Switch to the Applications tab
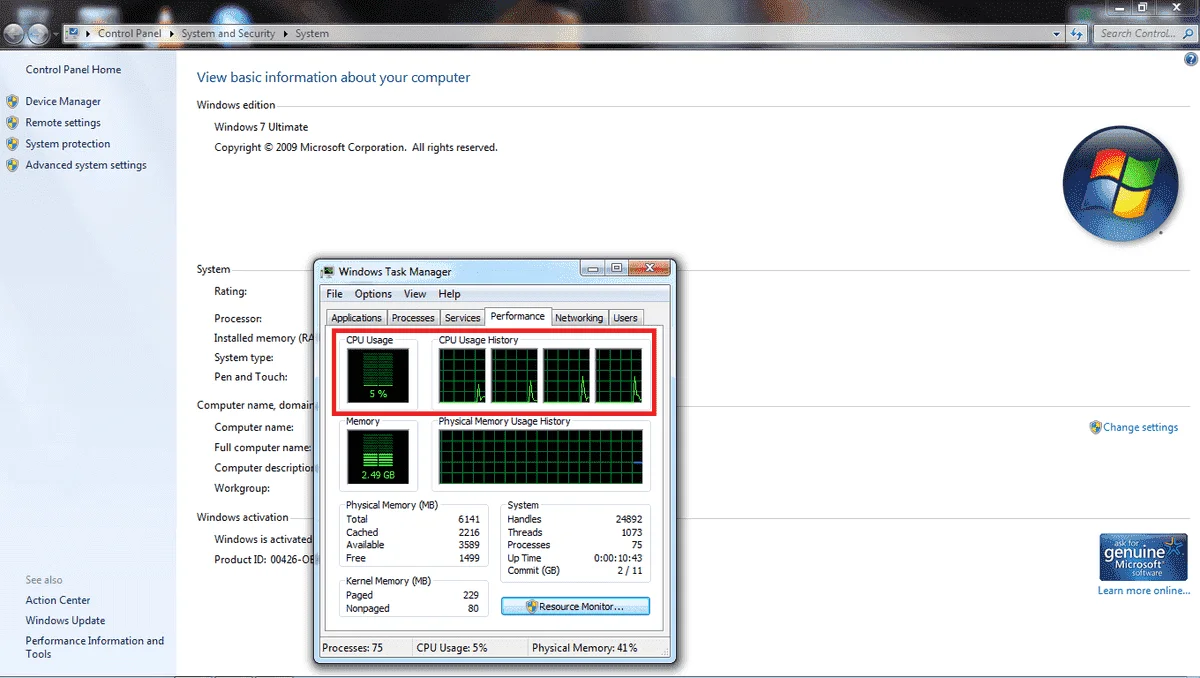 (357, 318)
